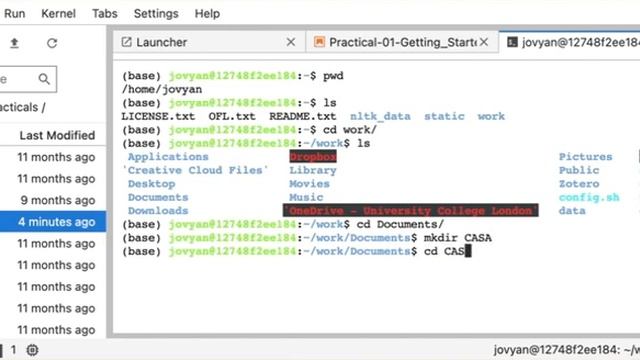Select the '4 minutes ago' file row
Image resolution: width=640 pixels, height=360 pixels.
pos(53,222)
